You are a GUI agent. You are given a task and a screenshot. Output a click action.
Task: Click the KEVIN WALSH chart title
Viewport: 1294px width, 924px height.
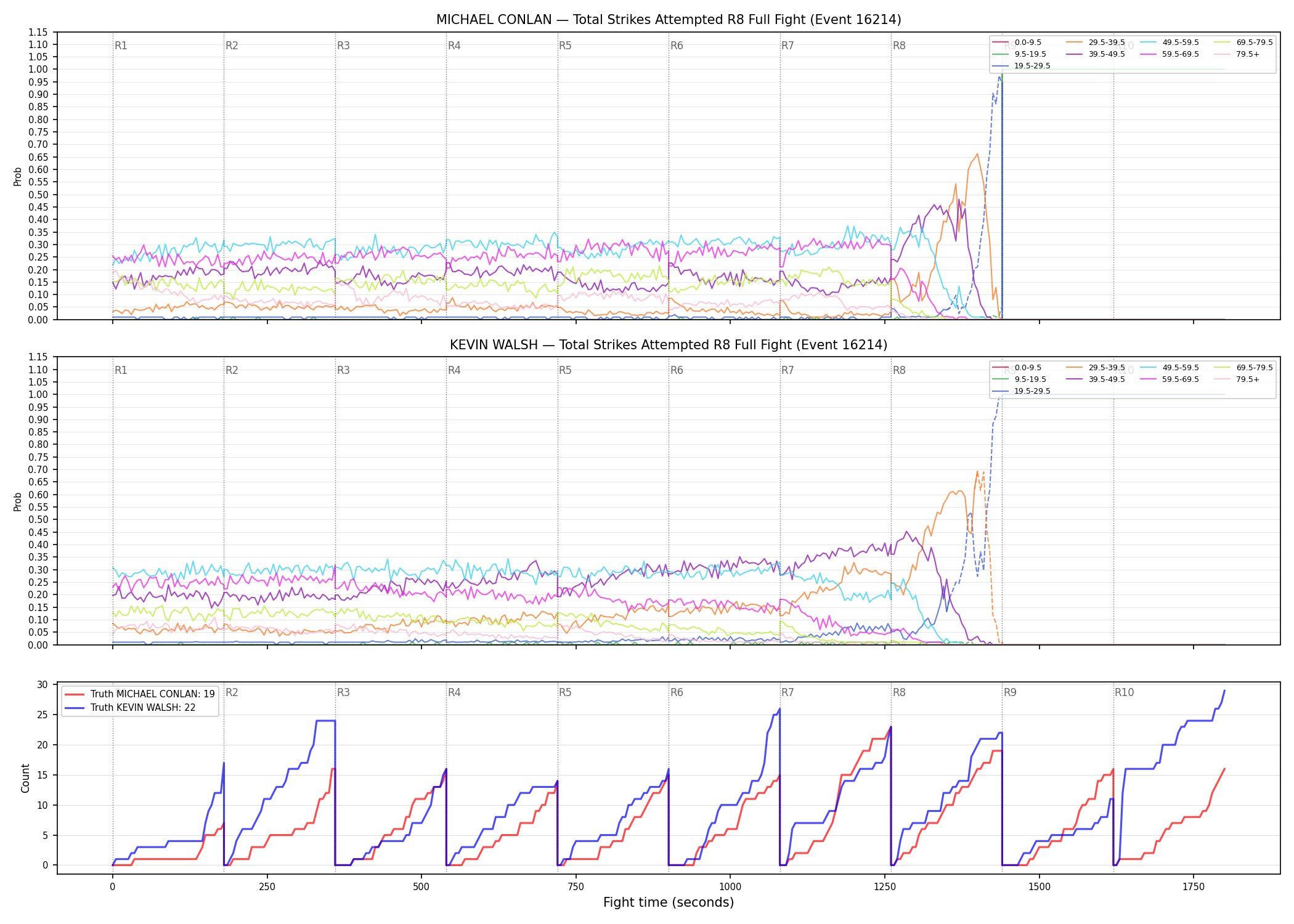tap(669, 345)
